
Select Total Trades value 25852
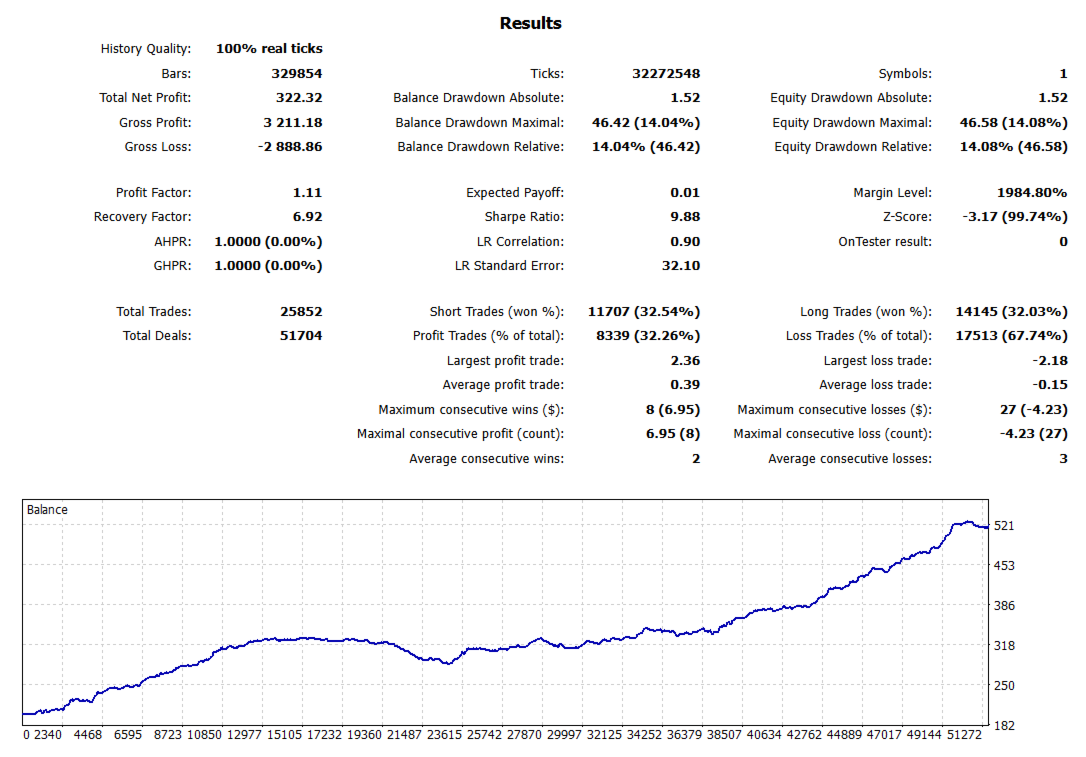point(301,312)
